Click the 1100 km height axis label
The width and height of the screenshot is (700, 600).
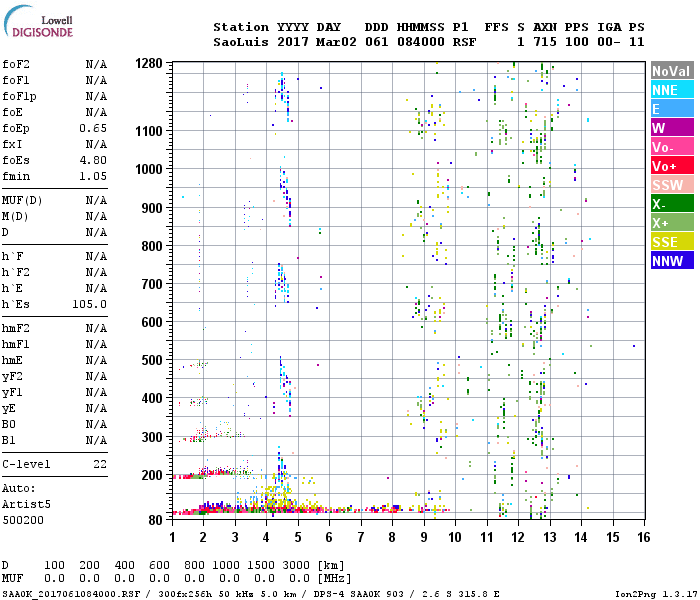(149, 131)
